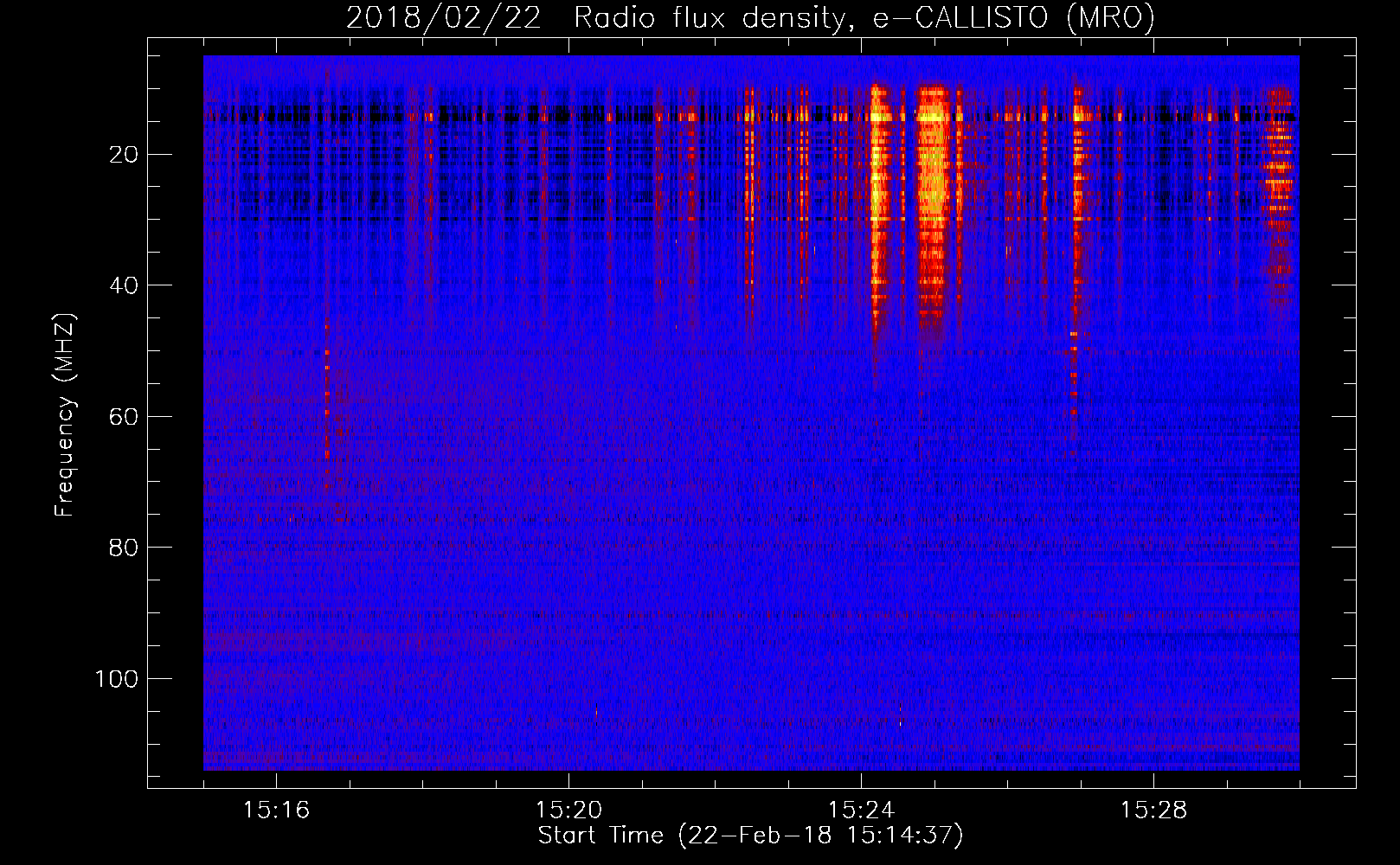Click the 15:24 time tick label
This screenshot has width=1400, height=865.
[x=861, y=810]
